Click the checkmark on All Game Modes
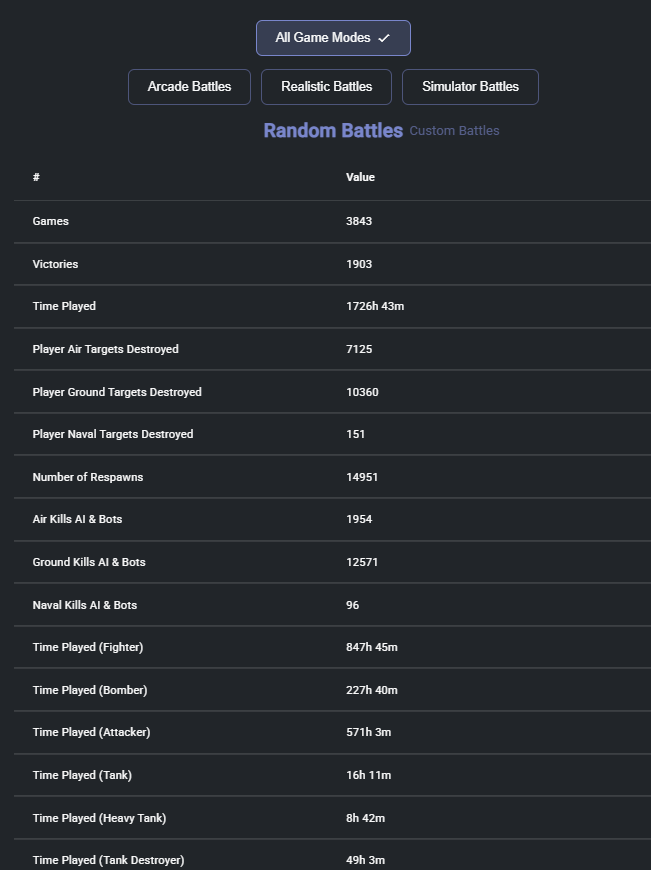The height and width of the screenshot is (870, 651). (x=384, y=38)
